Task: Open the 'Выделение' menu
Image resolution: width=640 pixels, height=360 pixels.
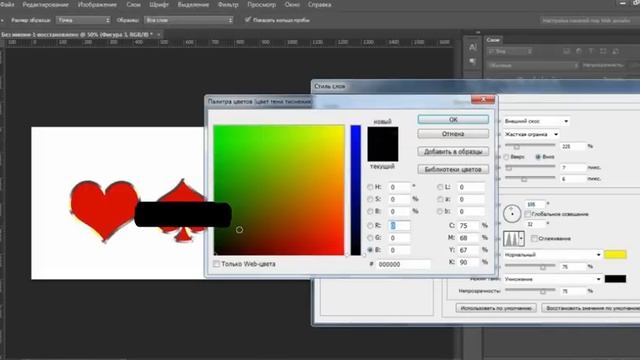Action: coord(193,5)
